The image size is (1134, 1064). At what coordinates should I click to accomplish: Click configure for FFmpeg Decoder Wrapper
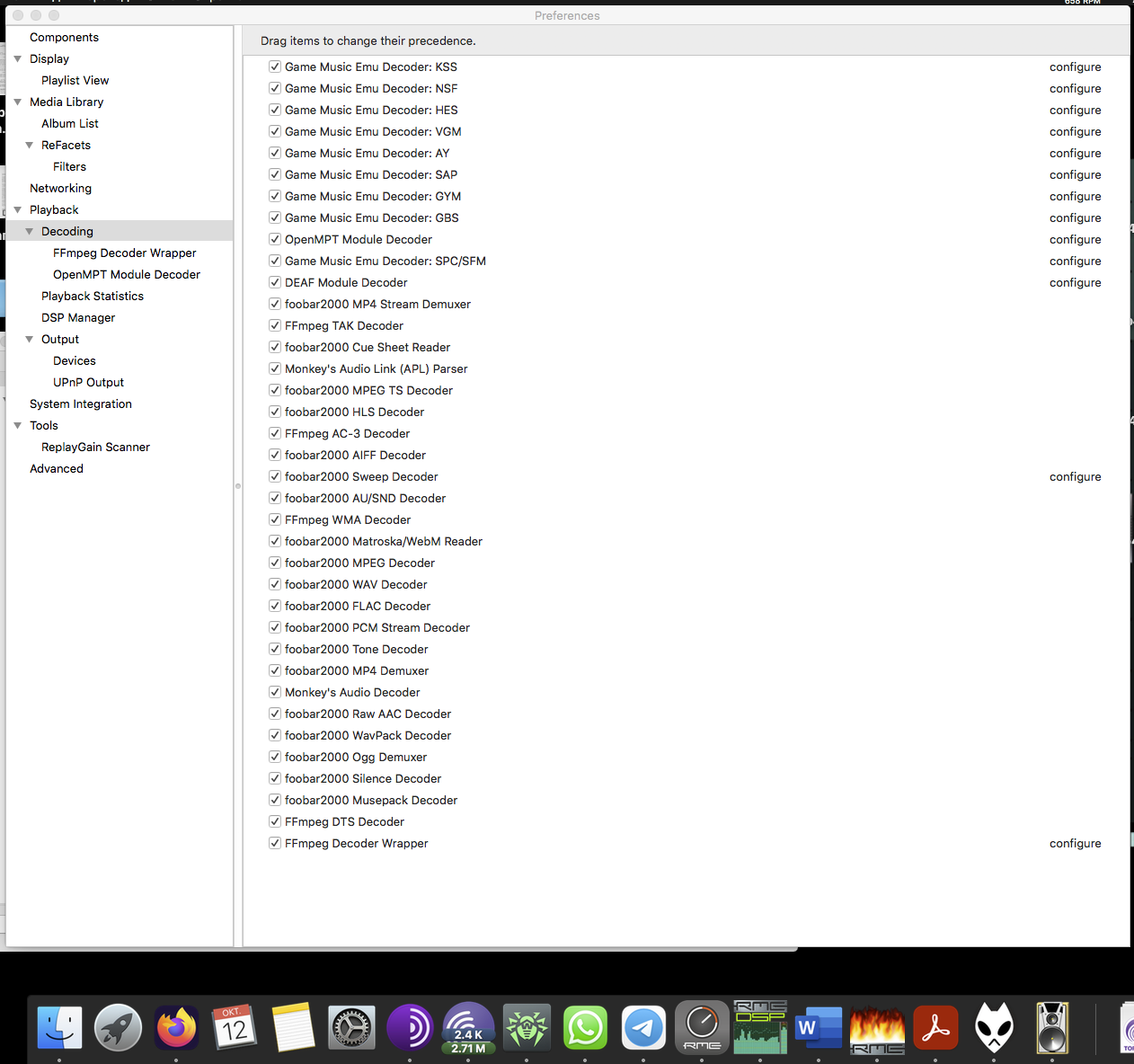tap(1075, 843)
